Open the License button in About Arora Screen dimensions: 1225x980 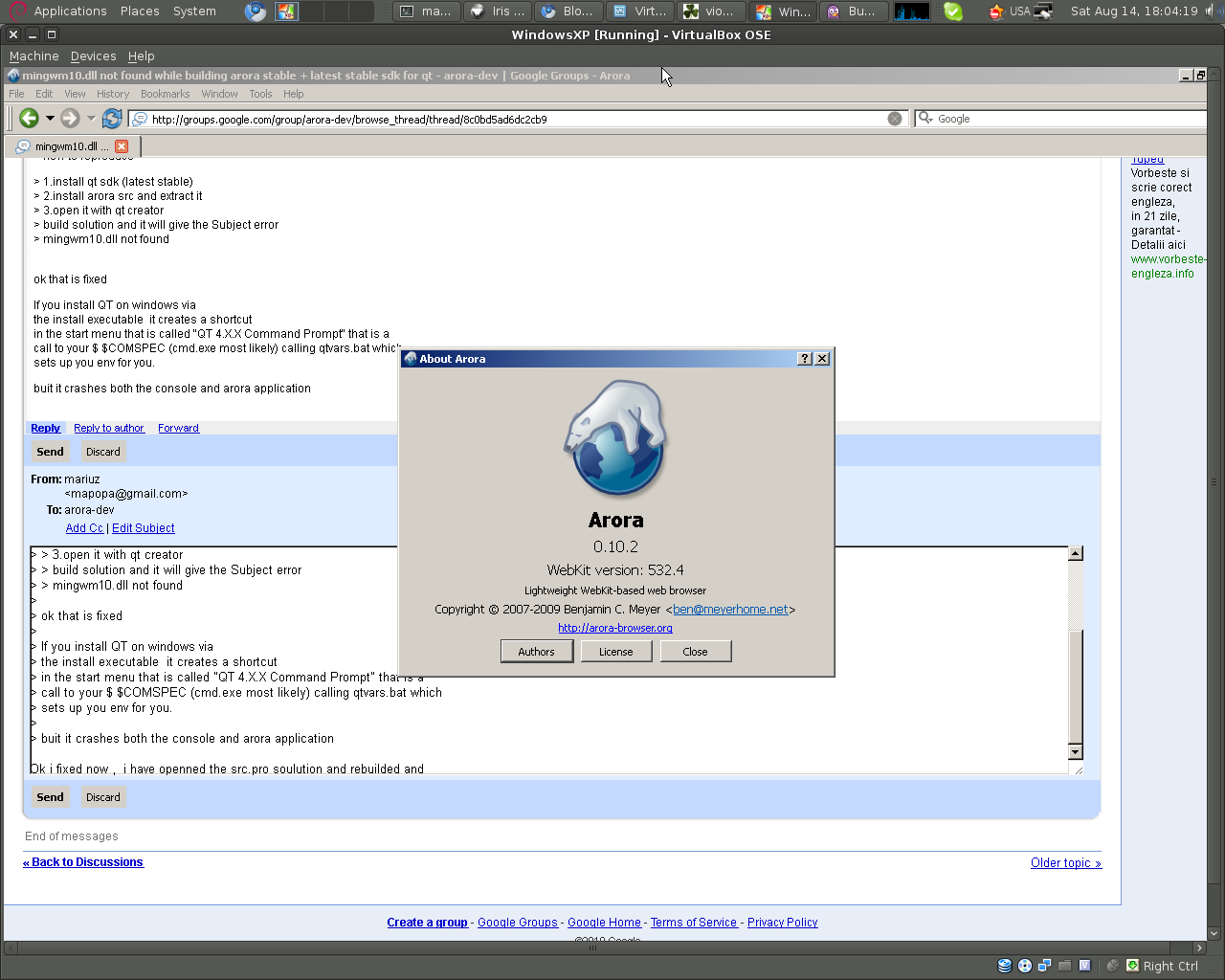point(615,651)
